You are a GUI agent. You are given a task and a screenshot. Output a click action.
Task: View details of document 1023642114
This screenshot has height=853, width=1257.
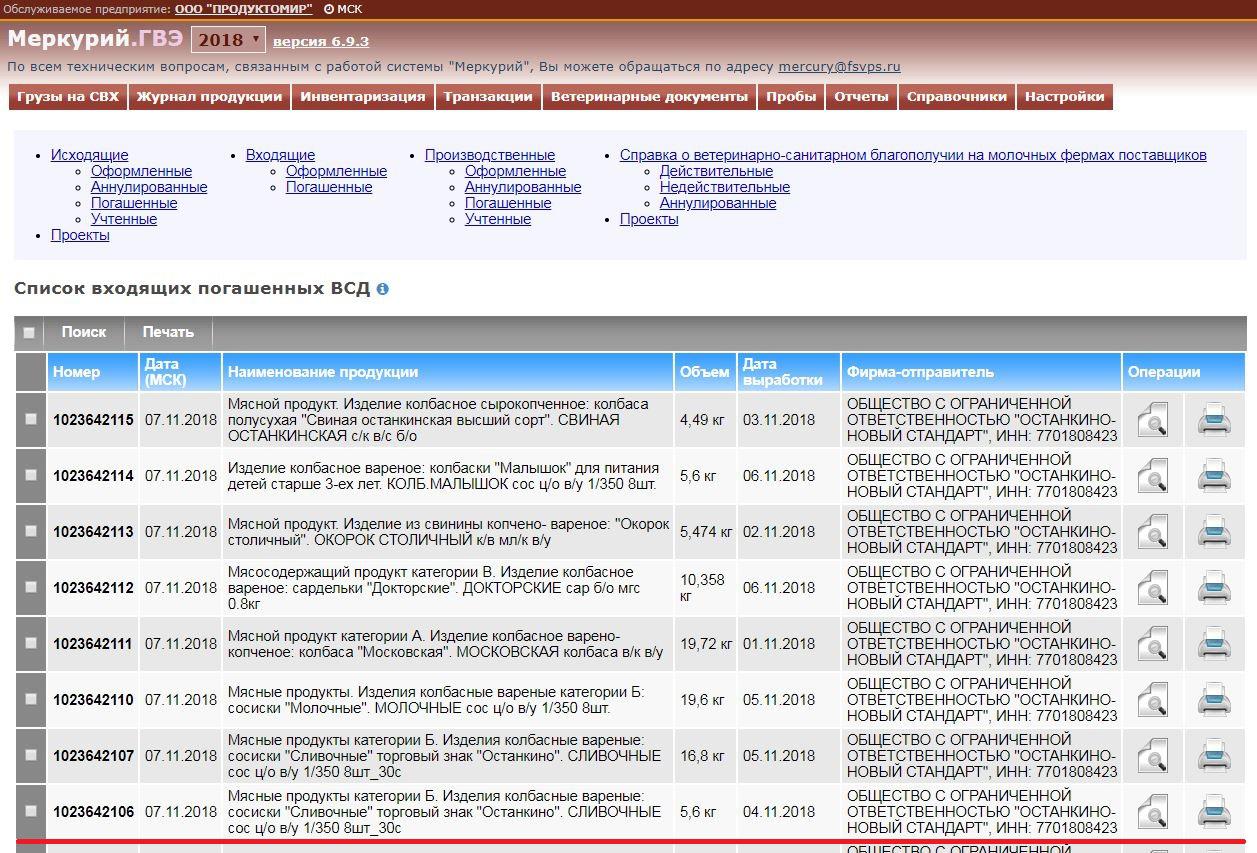pos(1153,476)
